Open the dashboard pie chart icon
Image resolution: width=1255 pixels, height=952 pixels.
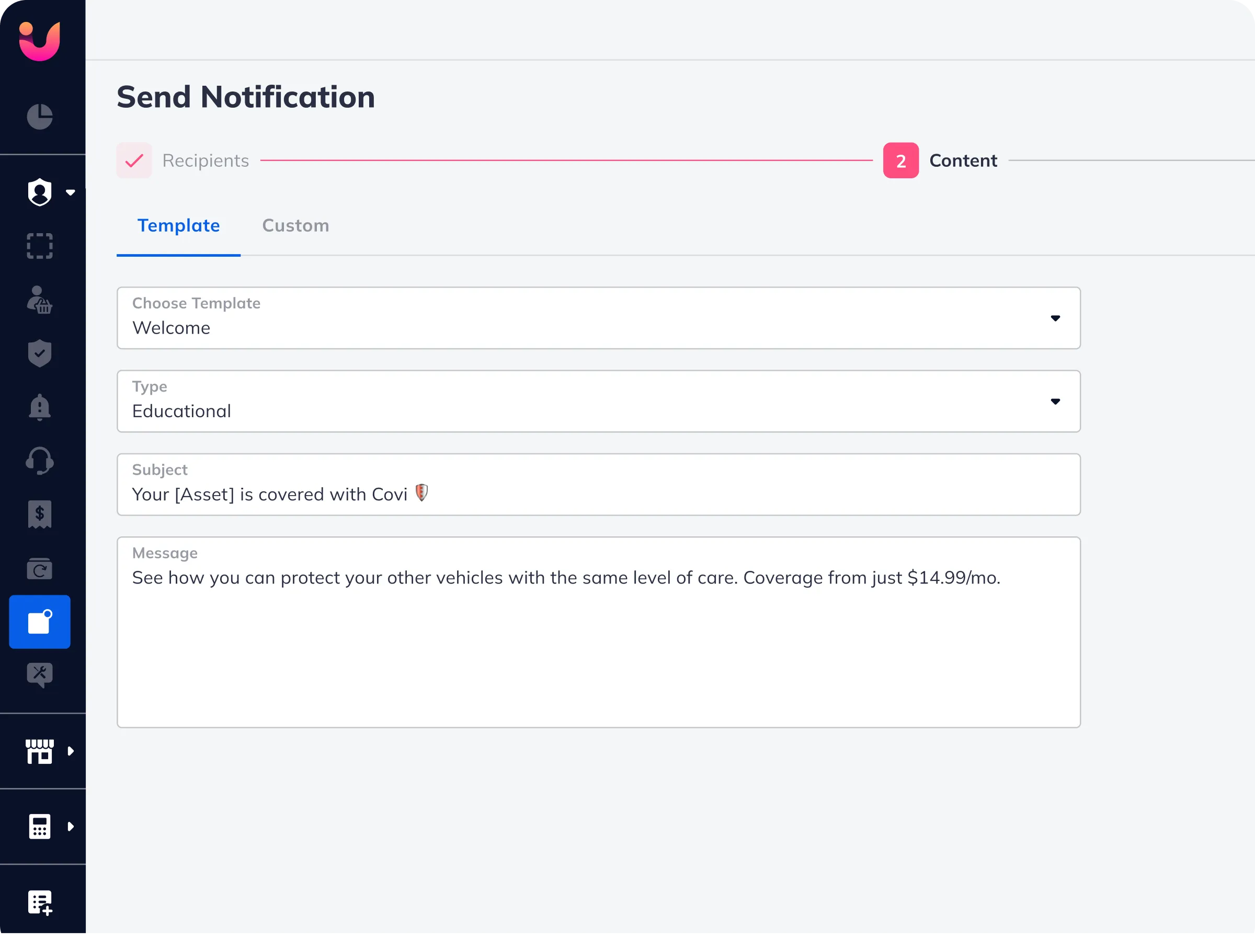(x=40, y=117)
